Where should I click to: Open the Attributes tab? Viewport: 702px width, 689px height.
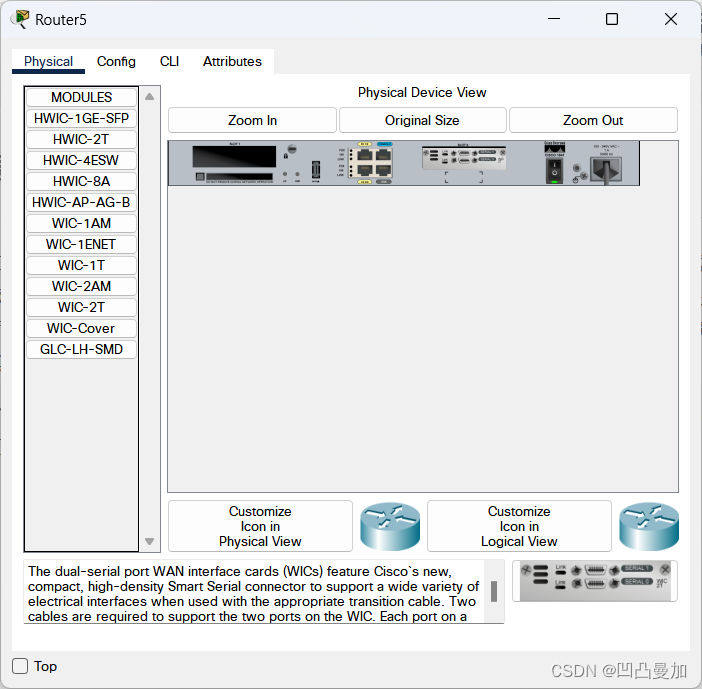pyautogui.click(x=232, y=61)
